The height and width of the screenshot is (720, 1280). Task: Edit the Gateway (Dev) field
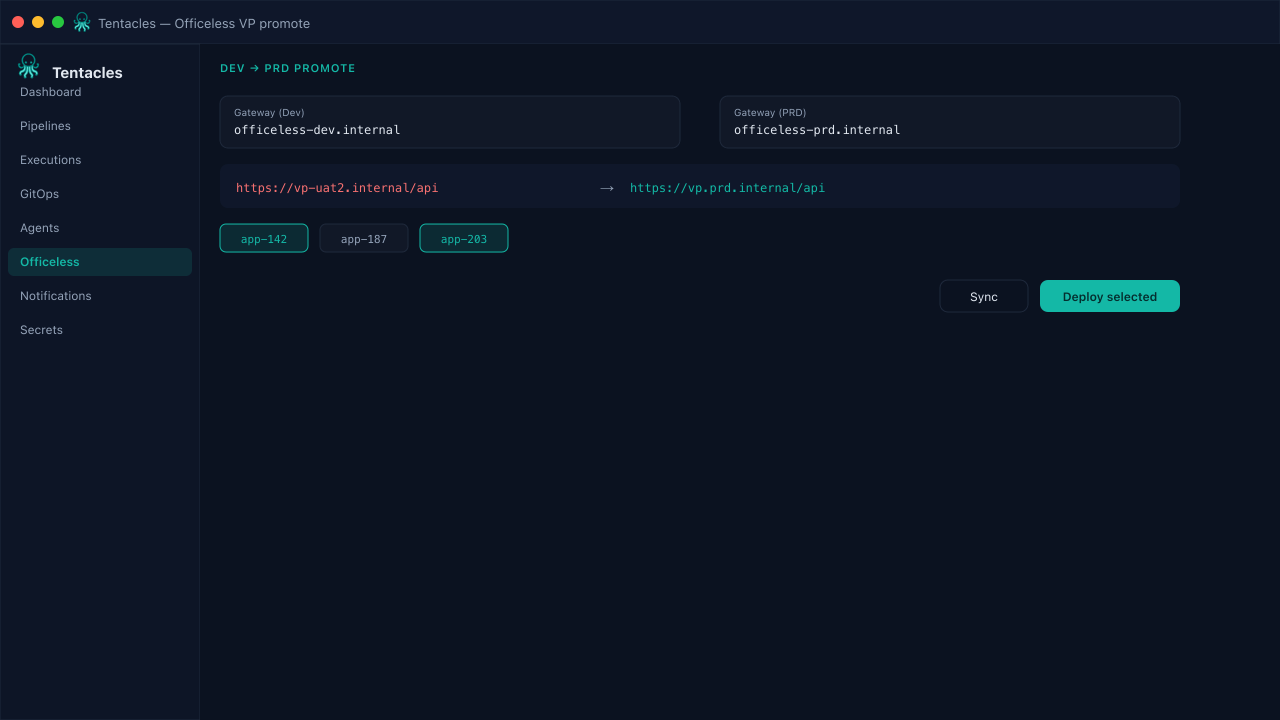point(450,122)
